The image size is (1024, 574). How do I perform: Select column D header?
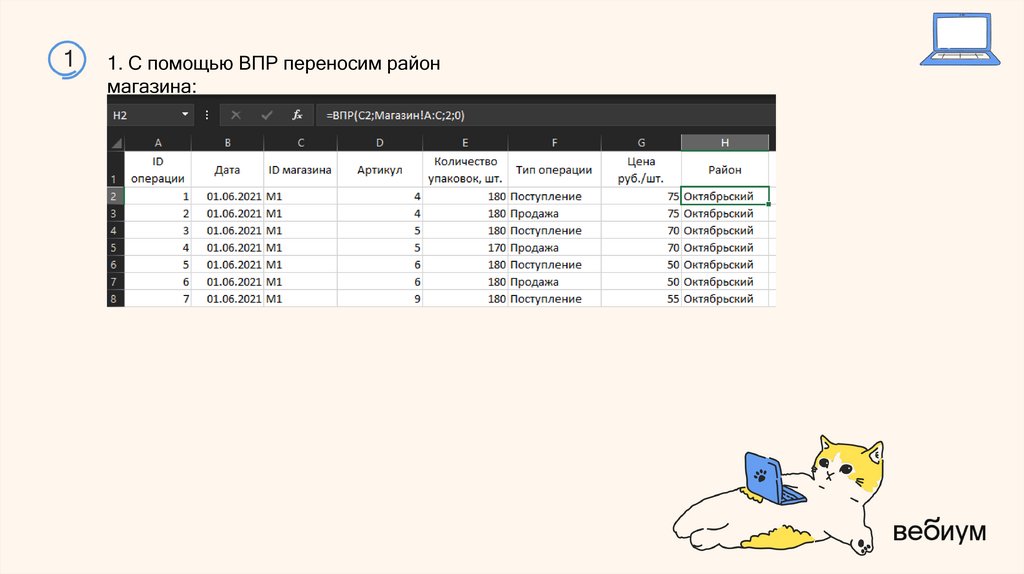(x=379, y=143)
